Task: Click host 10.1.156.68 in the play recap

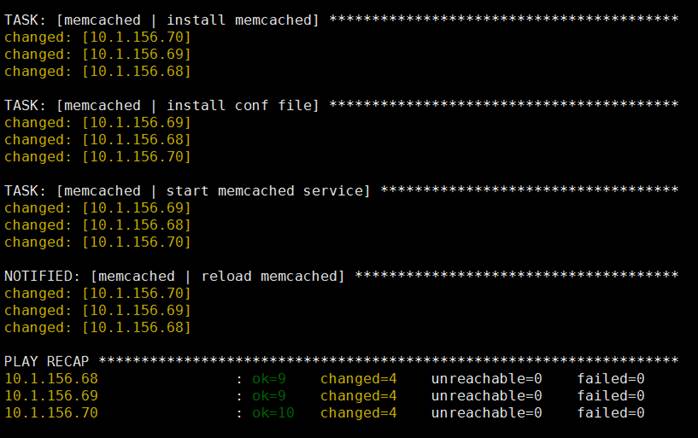Action: 51,379
